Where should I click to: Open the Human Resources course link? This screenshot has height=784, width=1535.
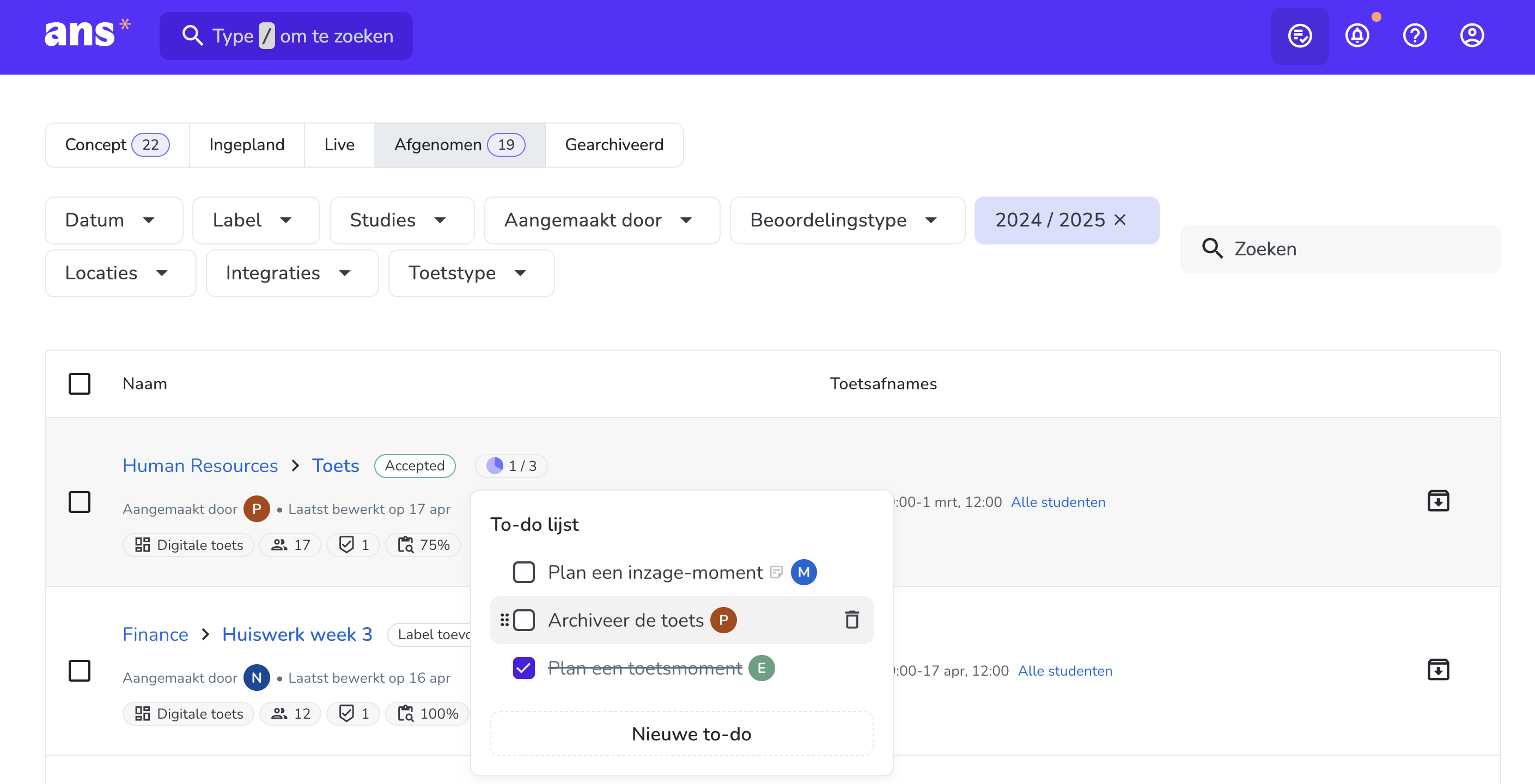click(200, 465)
